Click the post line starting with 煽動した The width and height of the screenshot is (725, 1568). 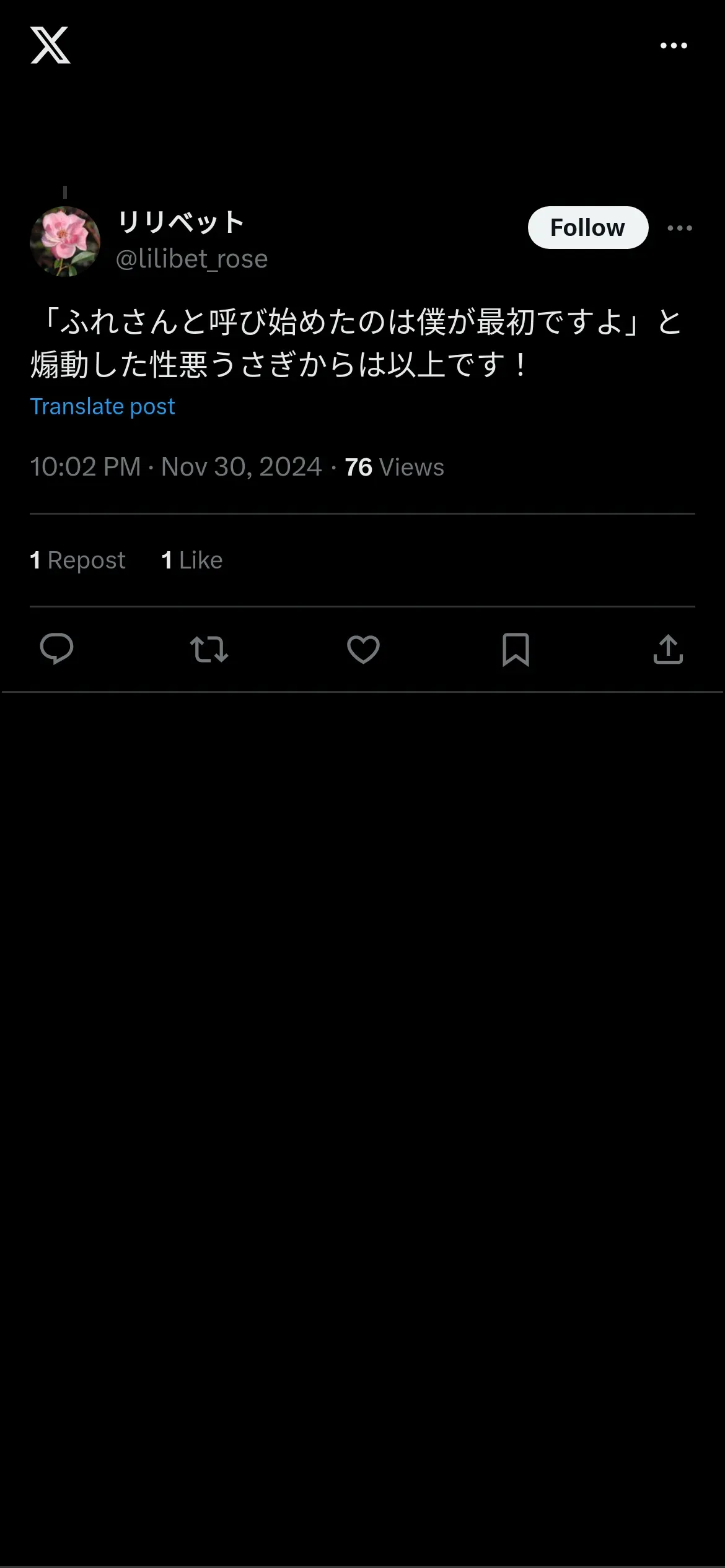[279, 364]
